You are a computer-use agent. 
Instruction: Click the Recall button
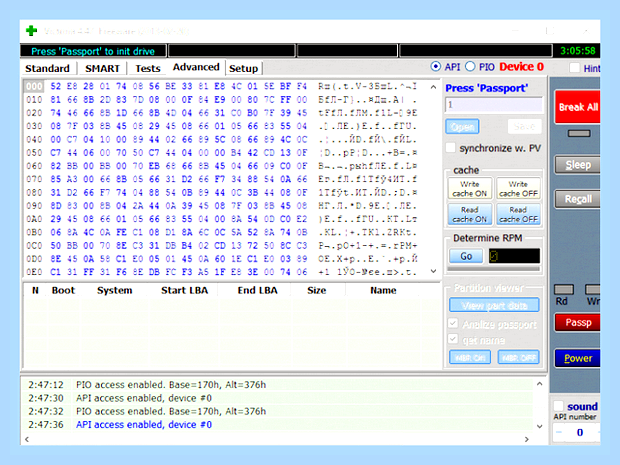(578, 199)
